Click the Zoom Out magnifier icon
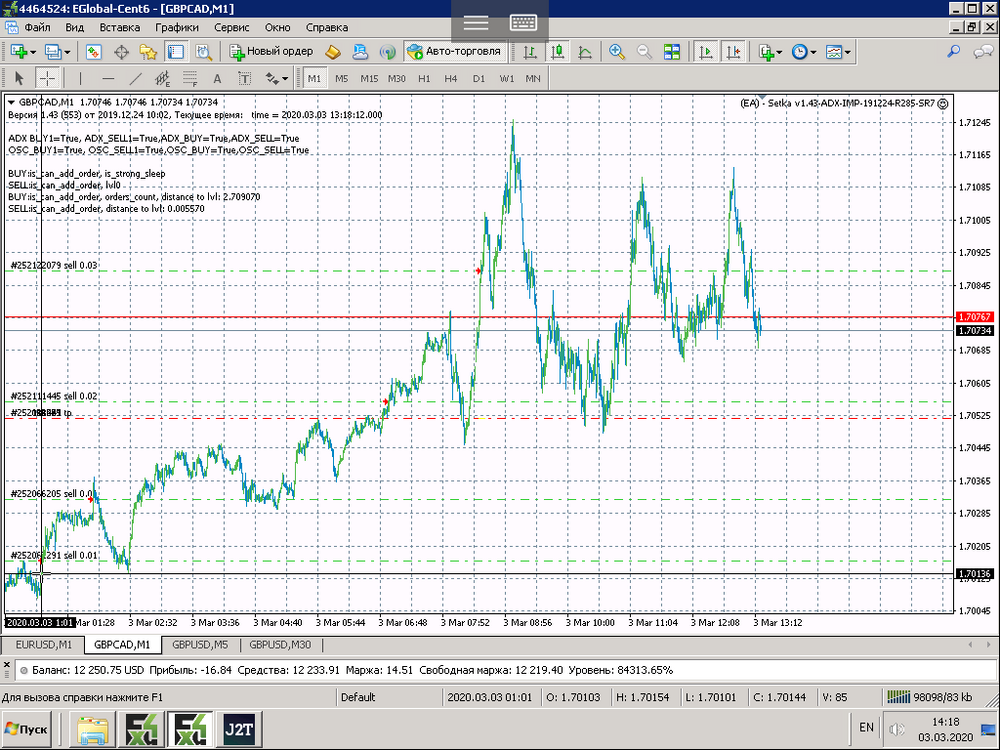The height and width of the screenshot is (750, 1000). (x=644, y=52)
